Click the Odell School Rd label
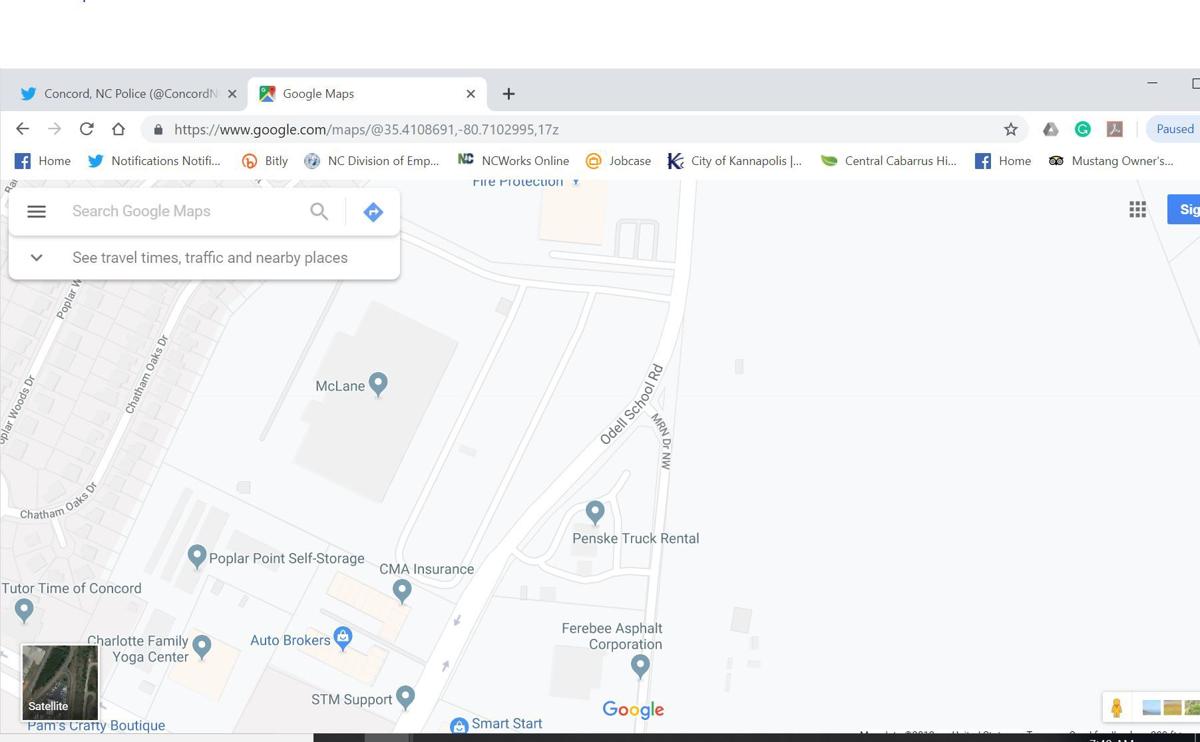 click(631, 404)
